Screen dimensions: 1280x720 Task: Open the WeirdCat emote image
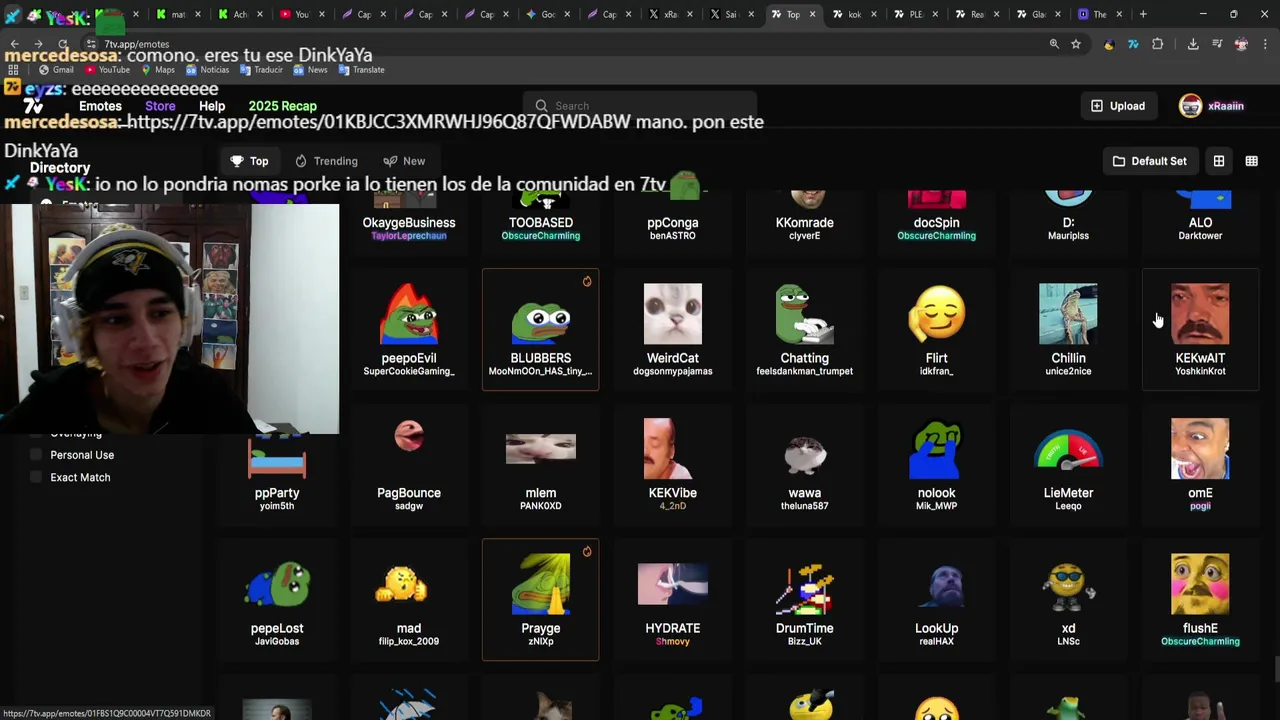click(x=673, y=314)
